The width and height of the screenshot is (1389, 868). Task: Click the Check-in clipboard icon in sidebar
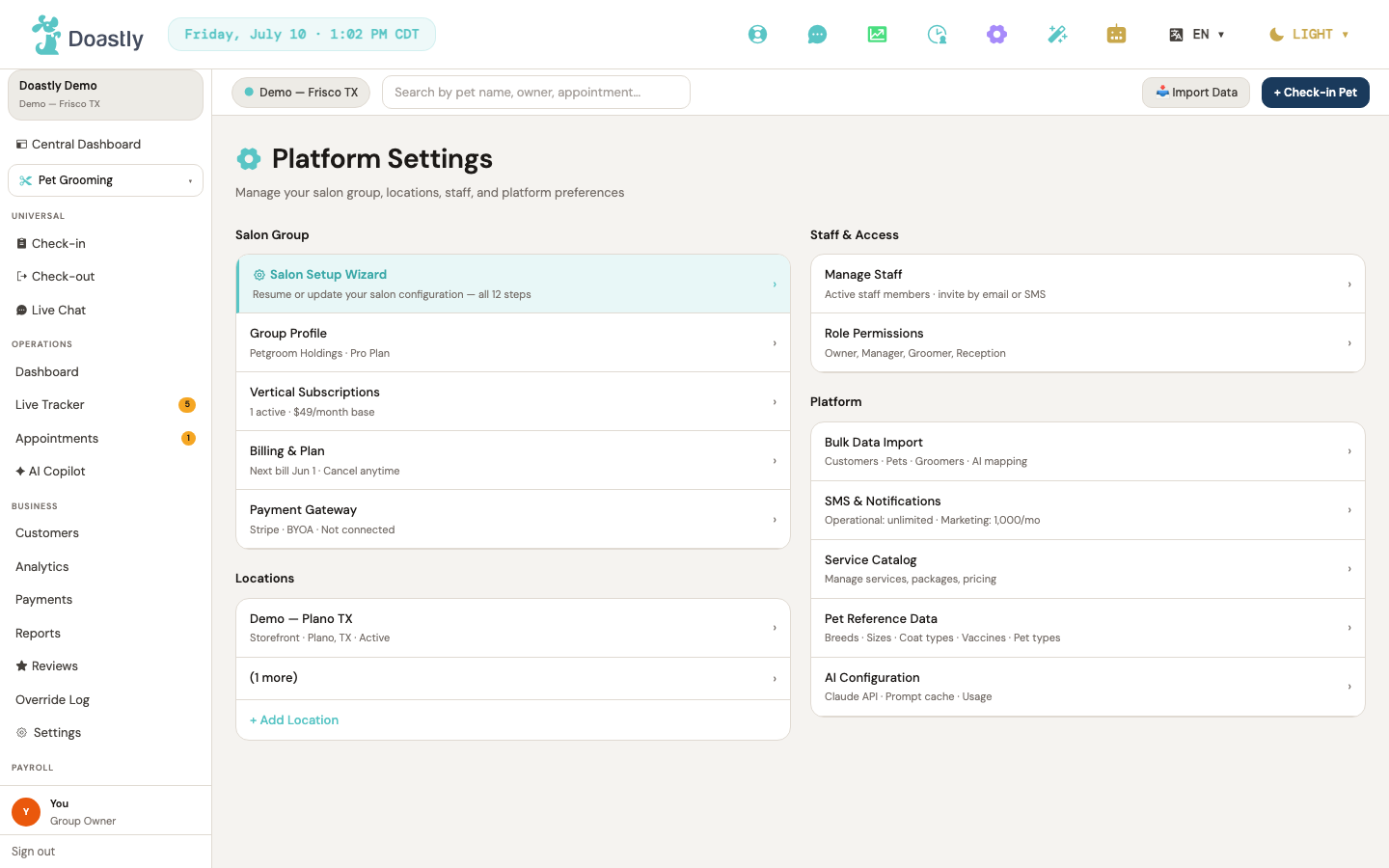tap(21, 244)
